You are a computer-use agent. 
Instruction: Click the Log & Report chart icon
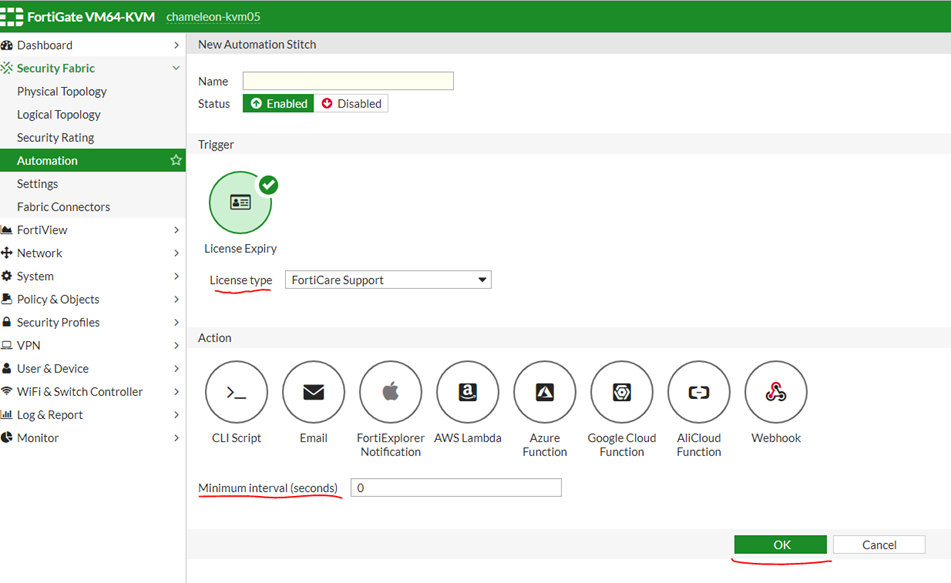[7, 414]
